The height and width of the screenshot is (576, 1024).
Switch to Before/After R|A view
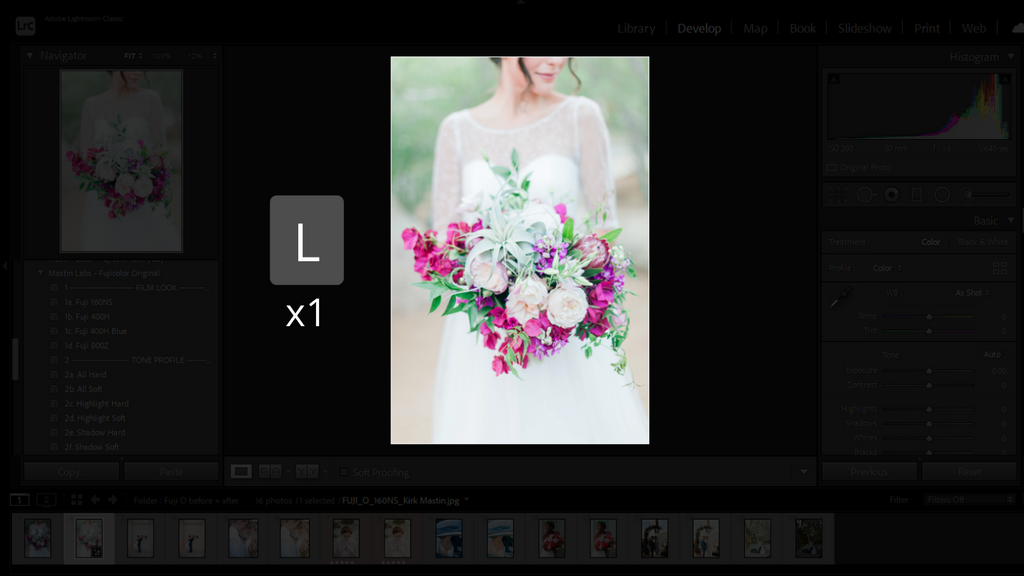click(x=270, y=472)
